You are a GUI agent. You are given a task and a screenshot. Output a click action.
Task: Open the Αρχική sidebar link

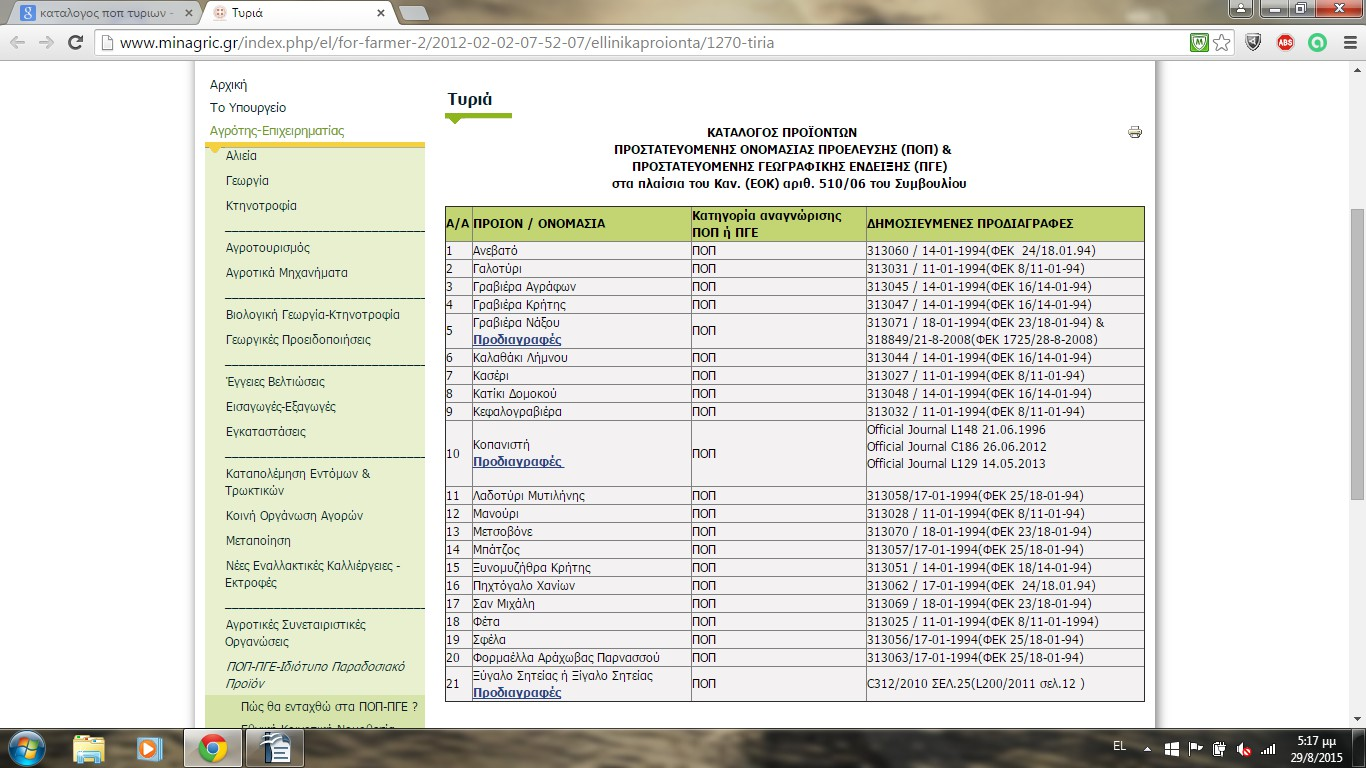click(228, 85)
